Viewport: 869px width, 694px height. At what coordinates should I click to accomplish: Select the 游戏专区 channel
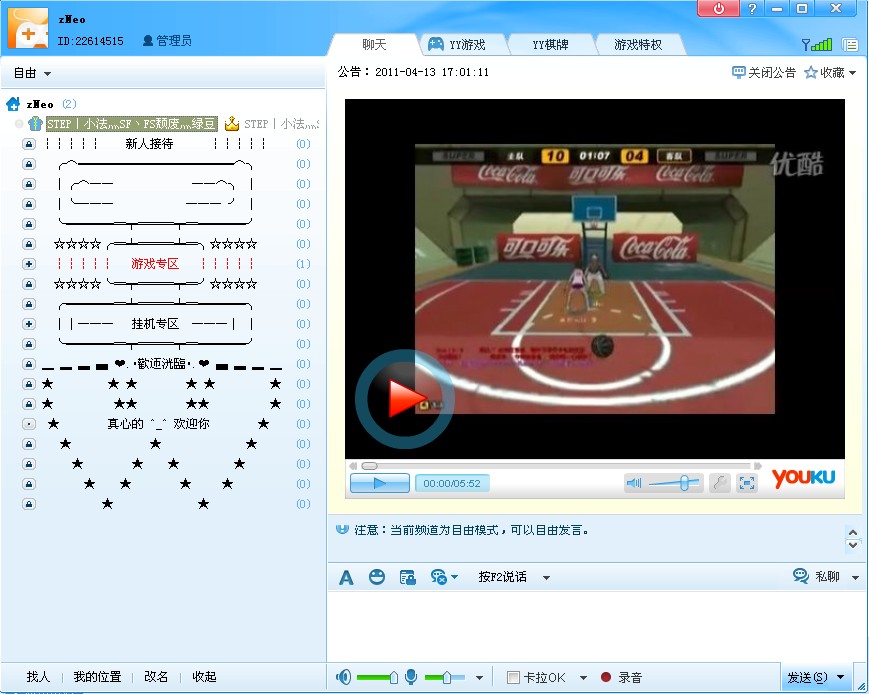click(x=155, y=264)
